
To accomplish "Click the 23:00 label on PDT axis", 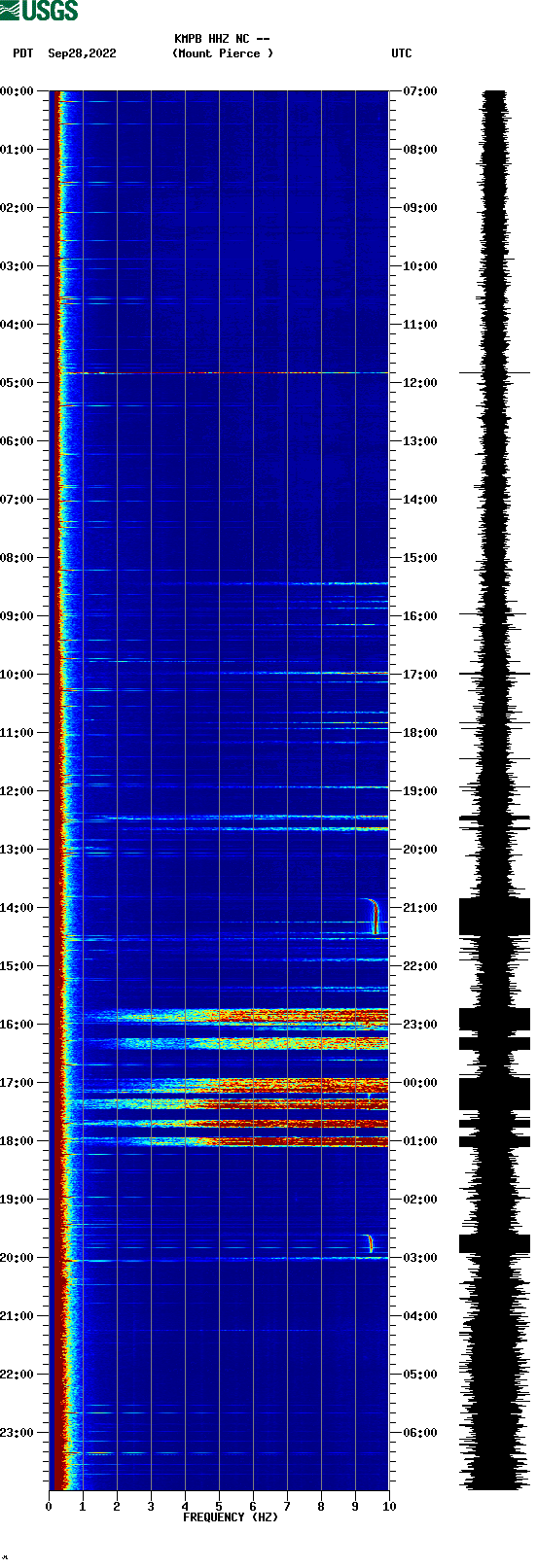I will 17,1433.
